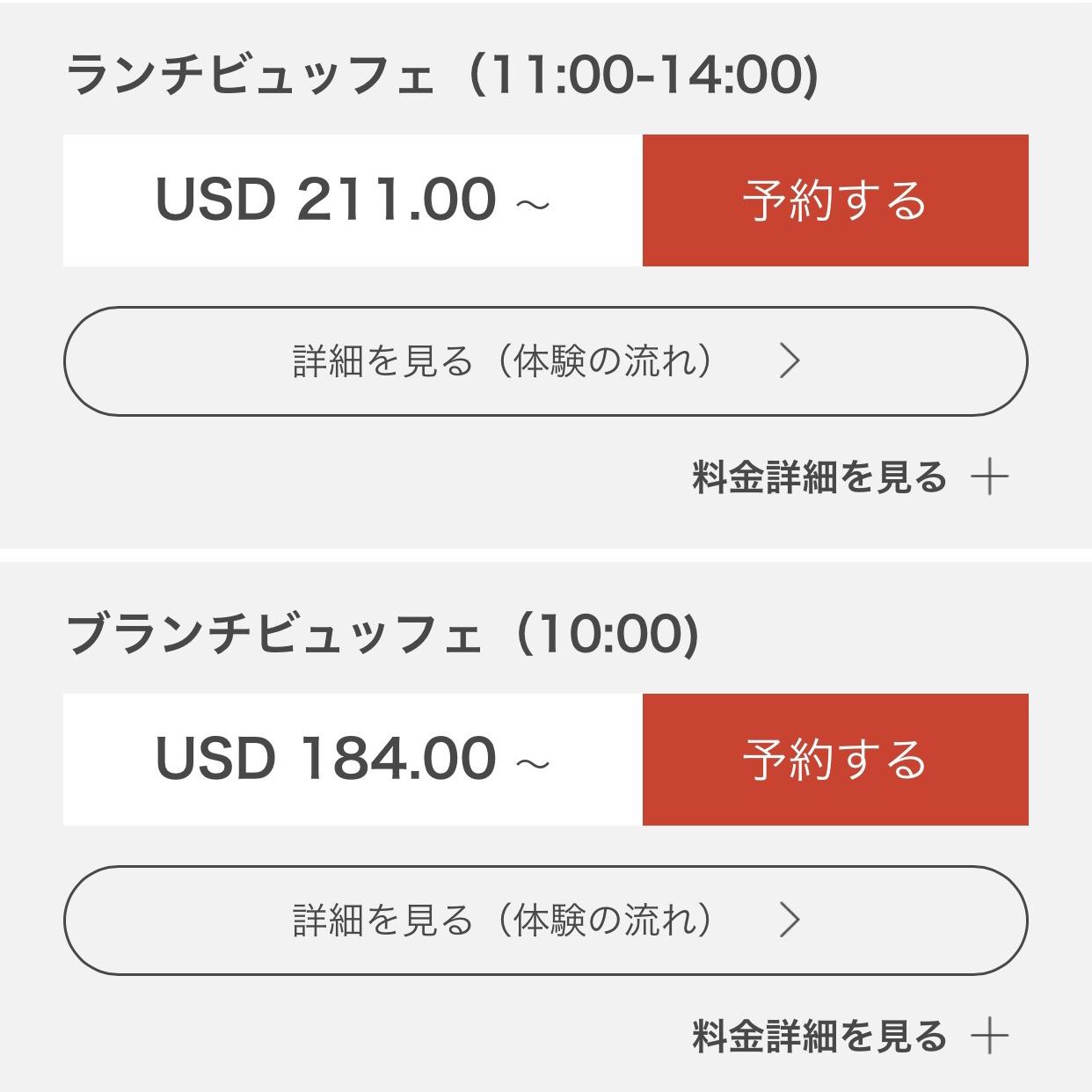This screenshot has height=1092, width=1092.
Task: Click the USD 184.00 price amount
Action: tap(325, 759)
